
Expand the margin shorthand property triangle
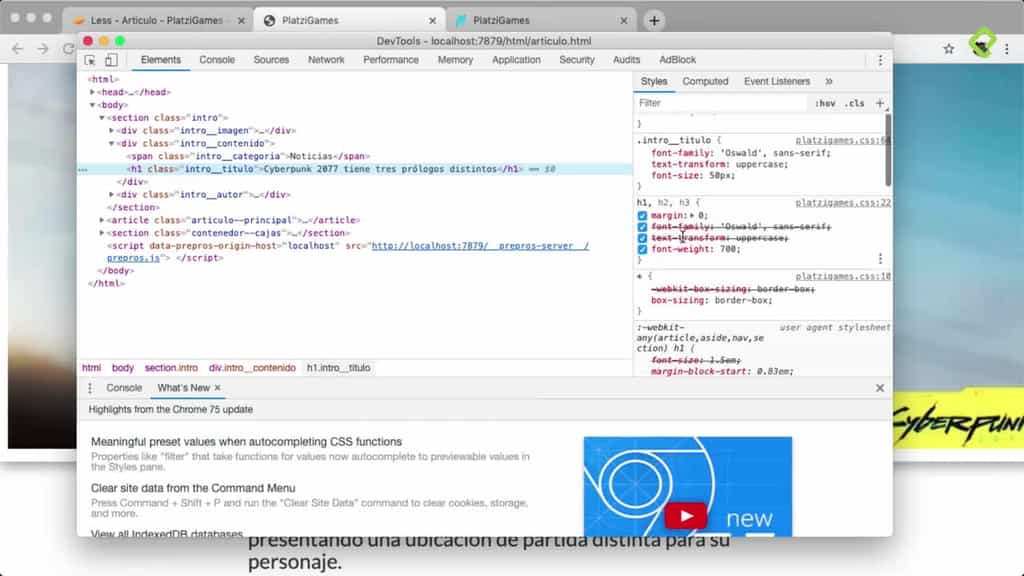point(692,216)
